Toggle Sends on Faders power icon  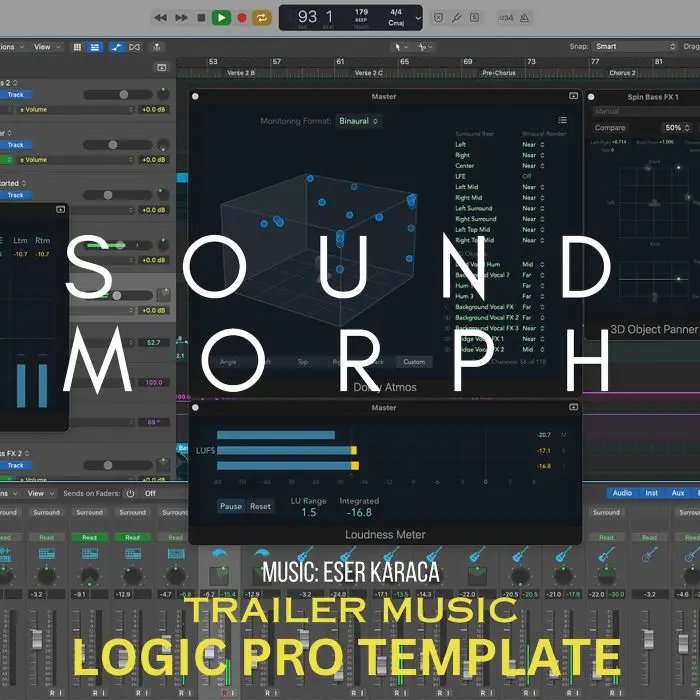(130, 493)
